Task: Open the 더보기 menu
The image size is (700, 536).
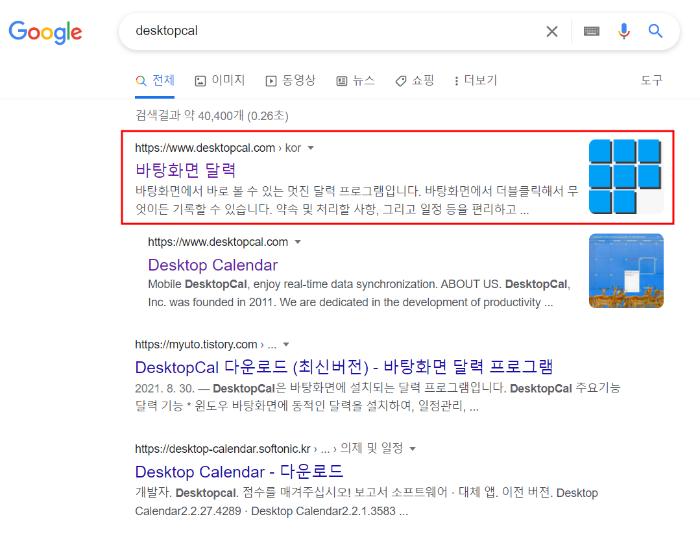Action: click(475, 80)
